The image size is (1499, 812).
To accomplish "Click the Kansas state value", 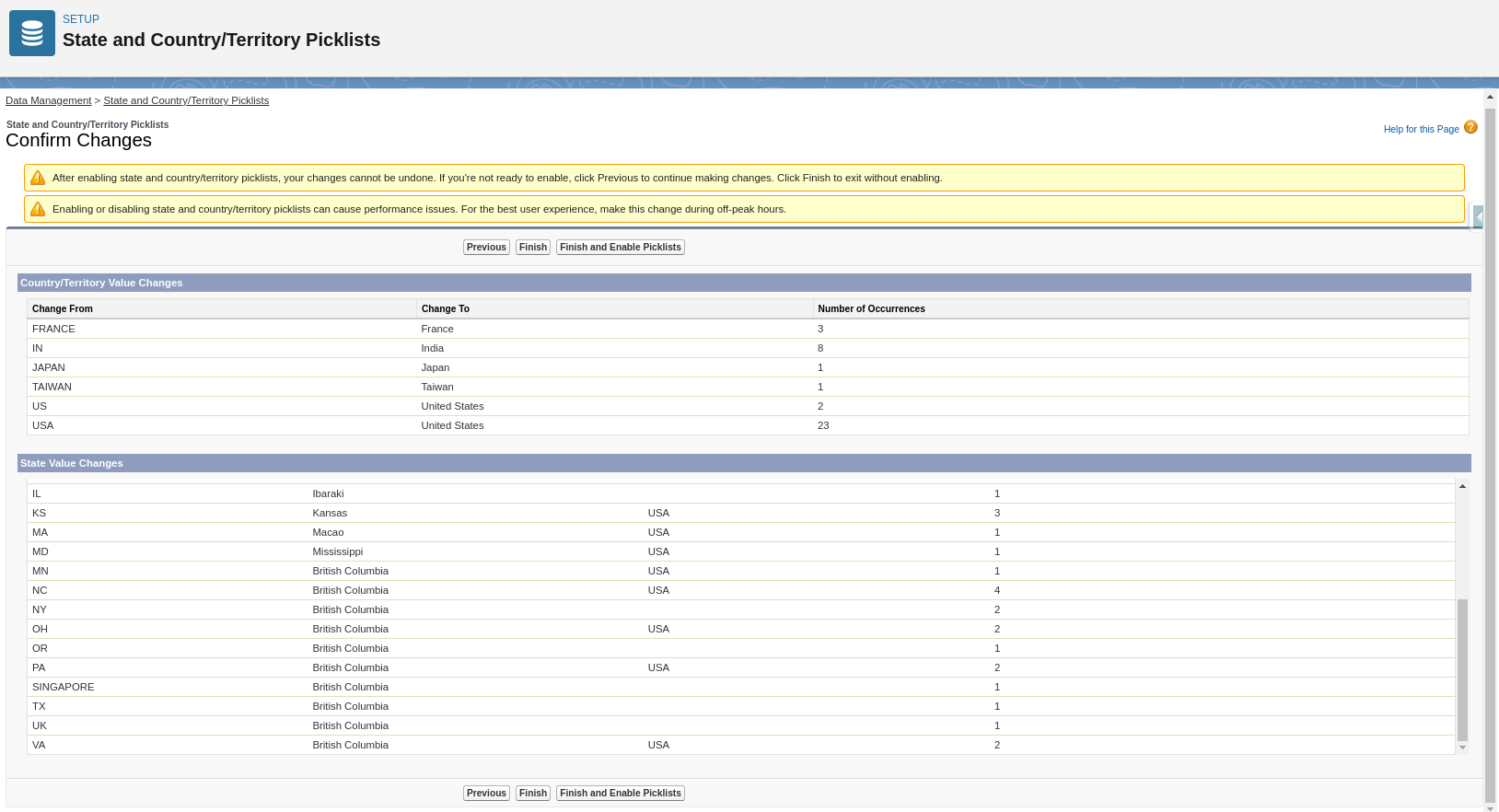I will click(x=330, y=513).
